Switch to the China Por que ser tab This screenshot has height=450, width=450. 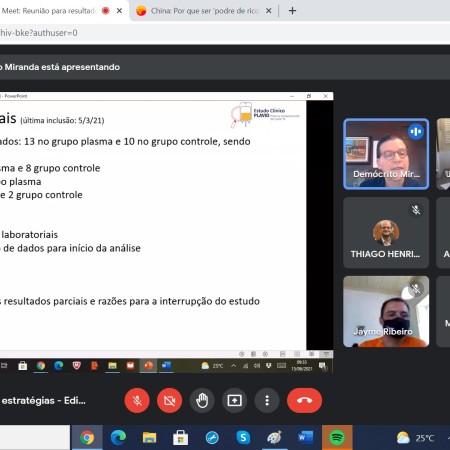click(203, 11)
